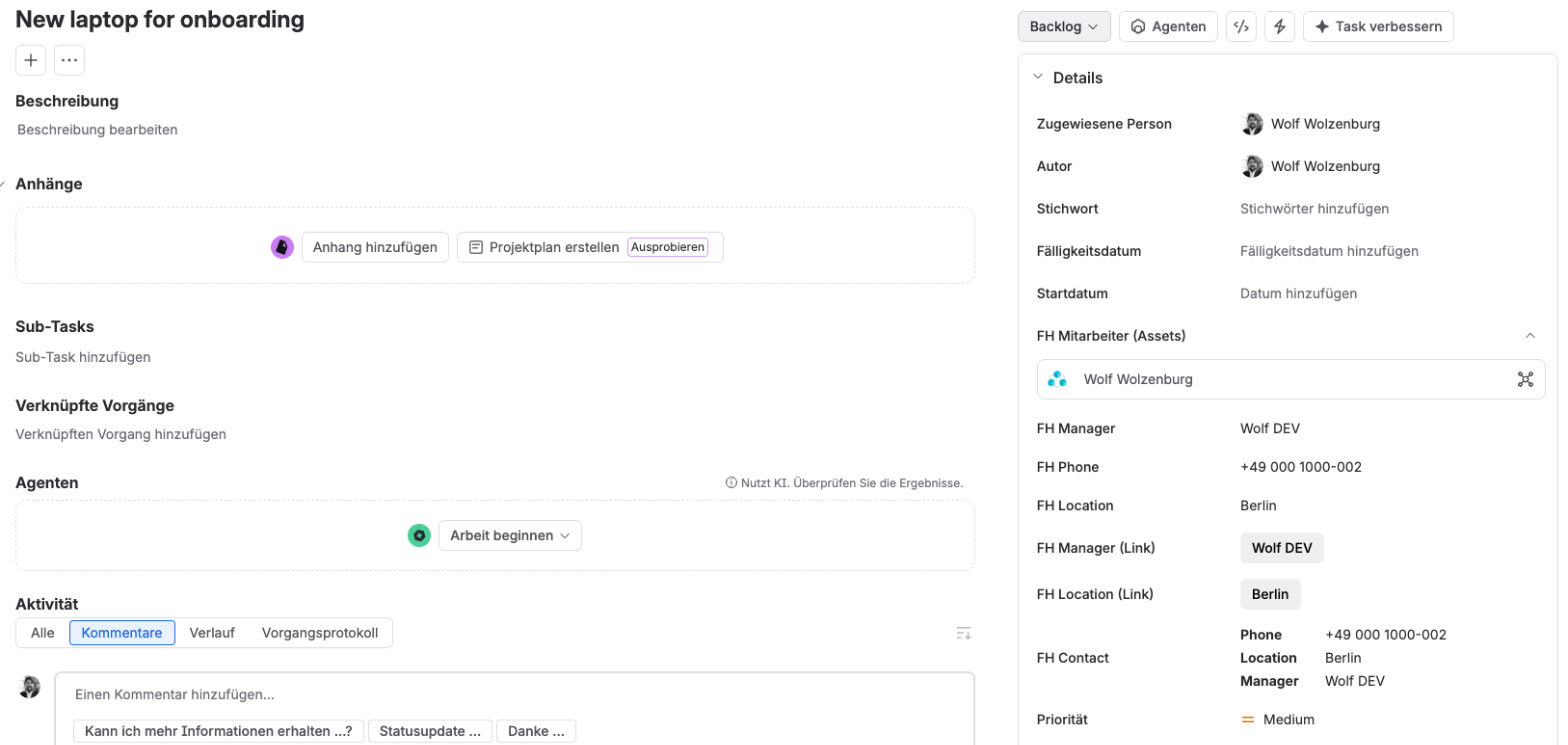Viewport: 1568px width, 745px height.
Task: Click the Berlin location link chip
Action: (x=1270, y=594)
